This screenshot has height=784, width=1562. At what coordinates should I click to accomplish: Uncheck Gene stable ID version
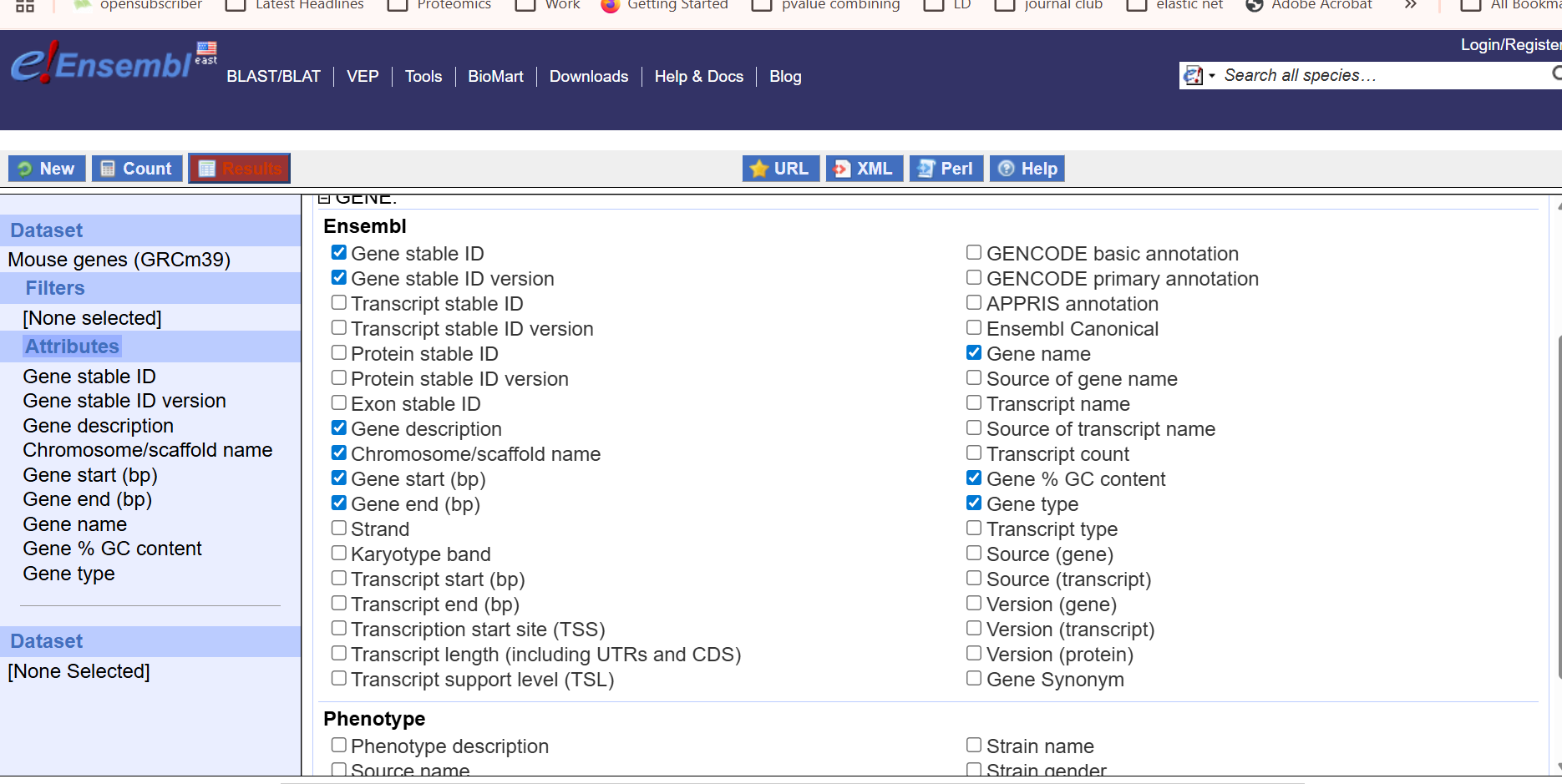339,278
